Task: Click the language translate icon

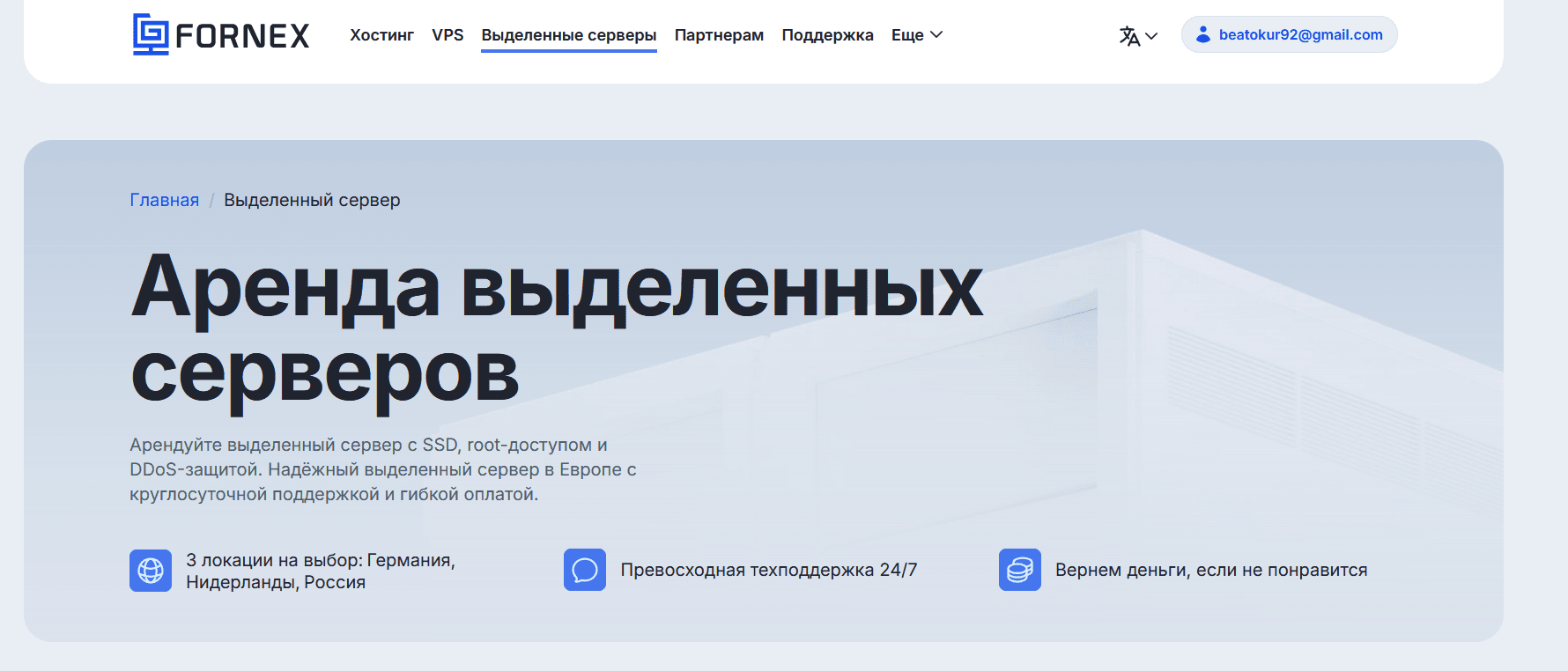Action: tap(1129, 36)
